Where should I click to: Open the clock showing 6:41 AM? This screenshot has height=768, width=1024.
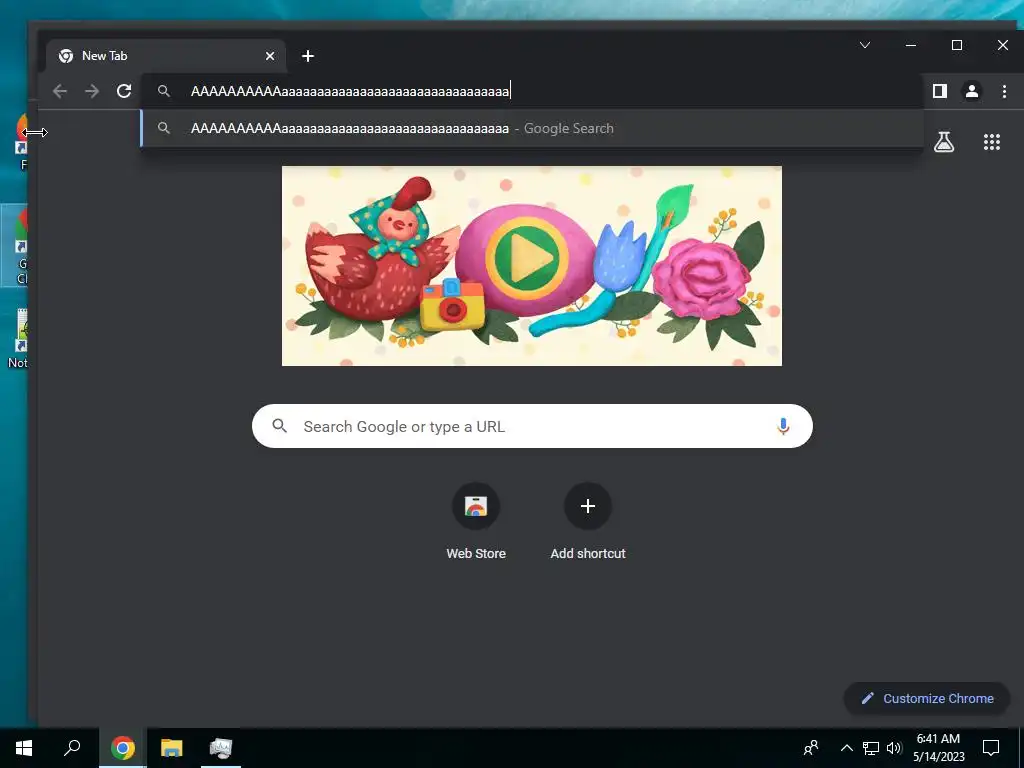(x=938, y=748)
